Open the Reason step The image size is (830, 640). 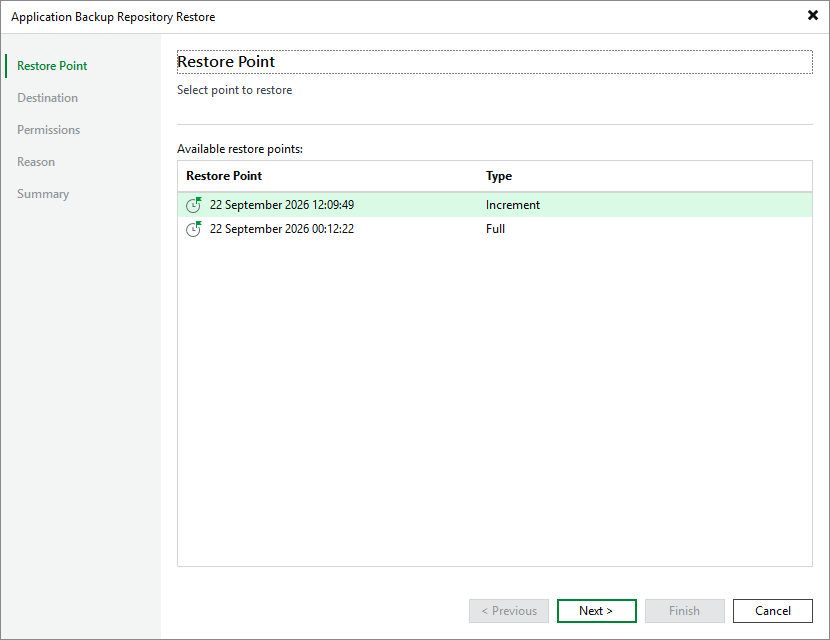coord(36,162)
